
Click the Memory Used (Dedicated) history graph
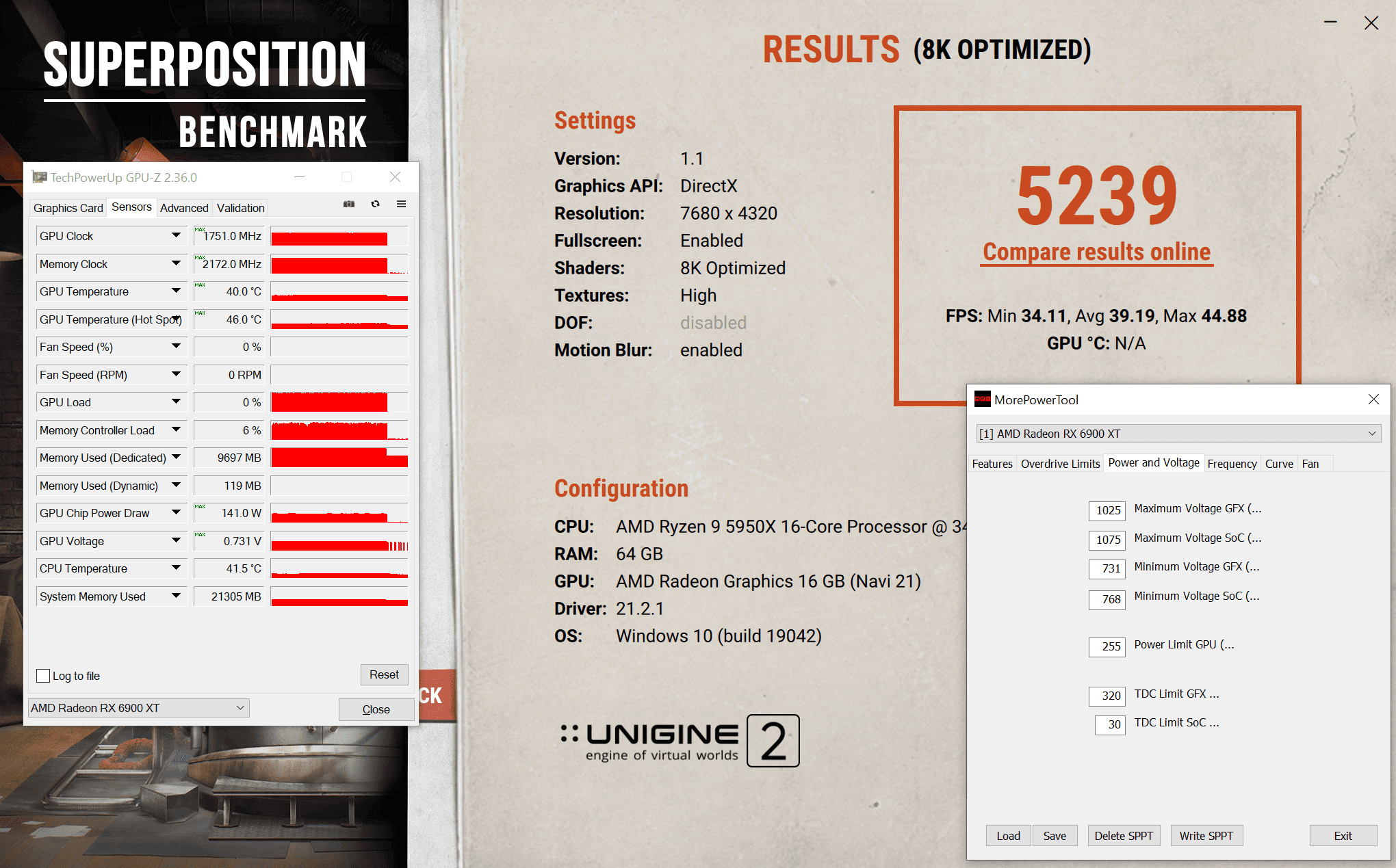tap(339, 458)
